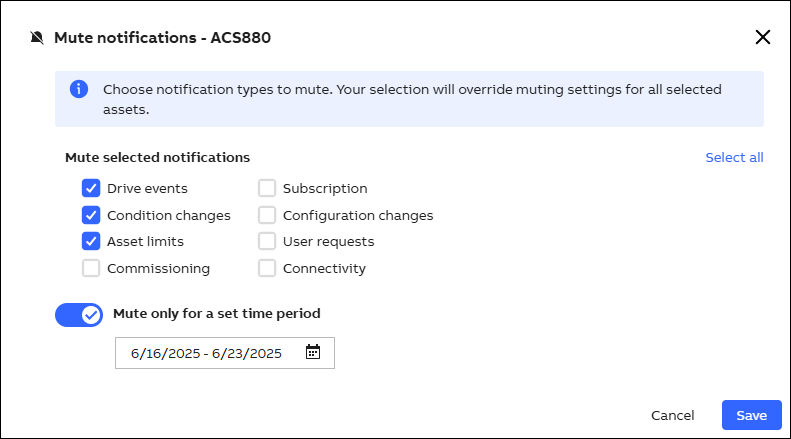Image resolution: width=791 pixels, height=439 pixels.
Task: Click the 'Mute notifications - ACS880' dialog title
Action: tap(162, 38)
